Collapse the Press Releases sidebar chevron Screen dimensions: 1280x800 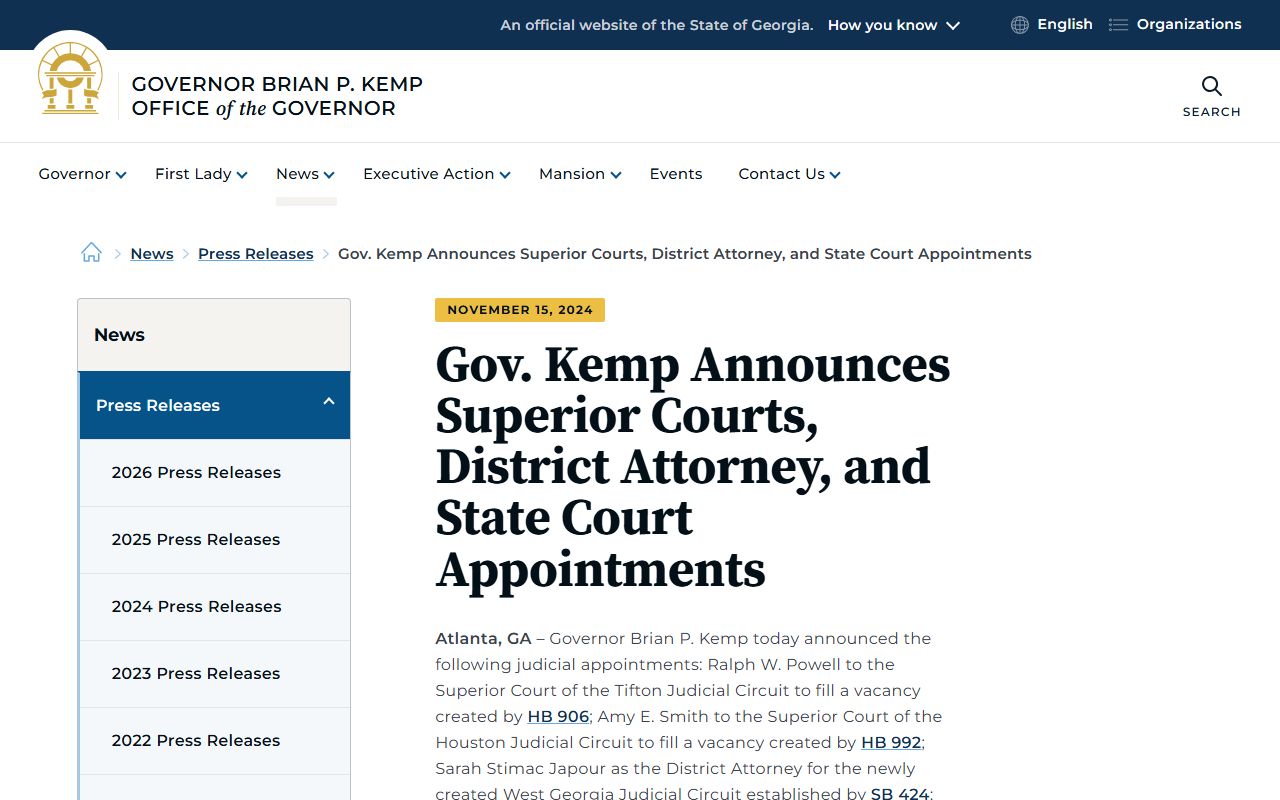tap(328, 402)
